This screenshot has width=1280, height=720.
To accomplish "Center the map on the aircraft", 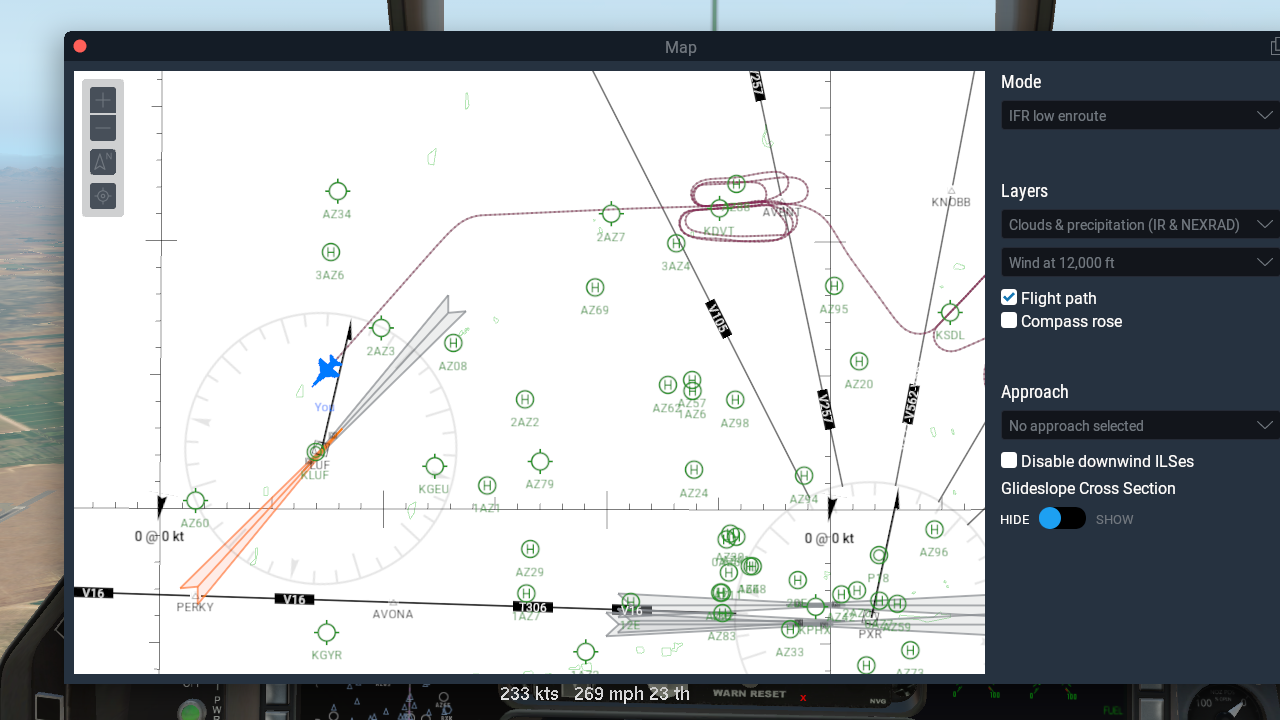I will (x=103, y=196).
